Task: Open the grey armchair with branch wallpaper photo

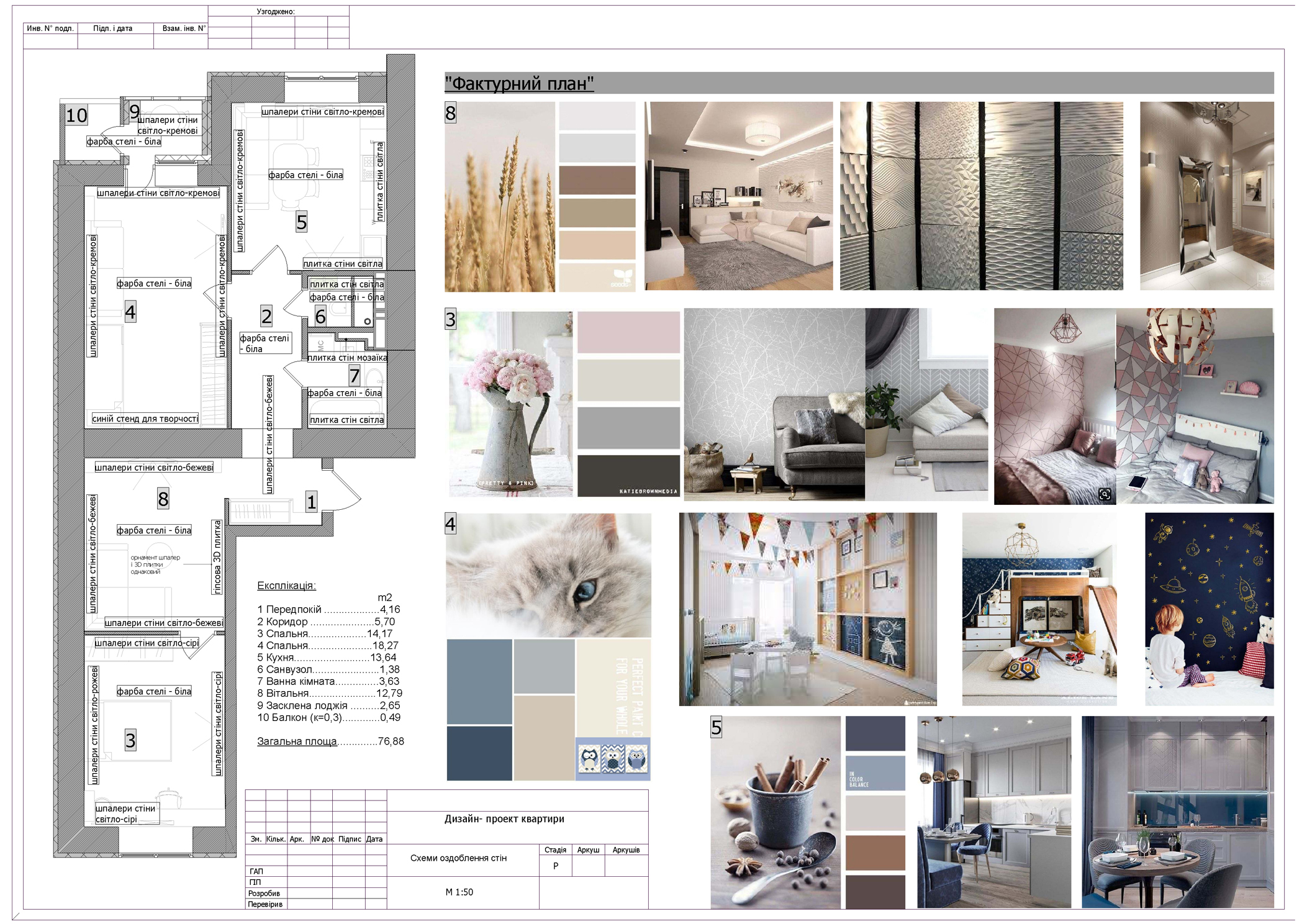Action: tap(774, 404)
